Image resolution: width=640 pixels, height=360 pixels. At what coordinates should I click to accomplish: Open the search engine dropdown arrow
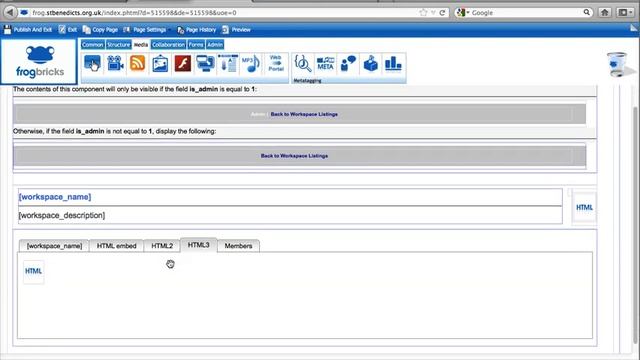tap(468, 13)
